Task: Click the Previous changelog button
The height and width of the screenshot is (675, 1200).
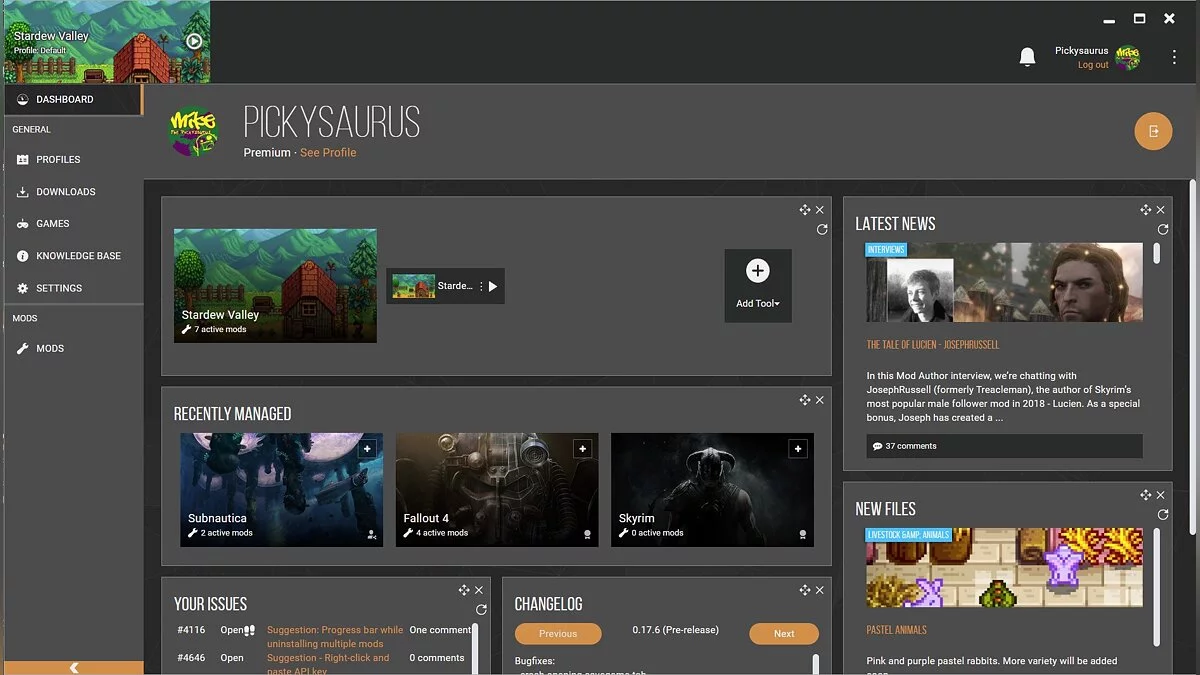Action: click(x=558, y=633)
